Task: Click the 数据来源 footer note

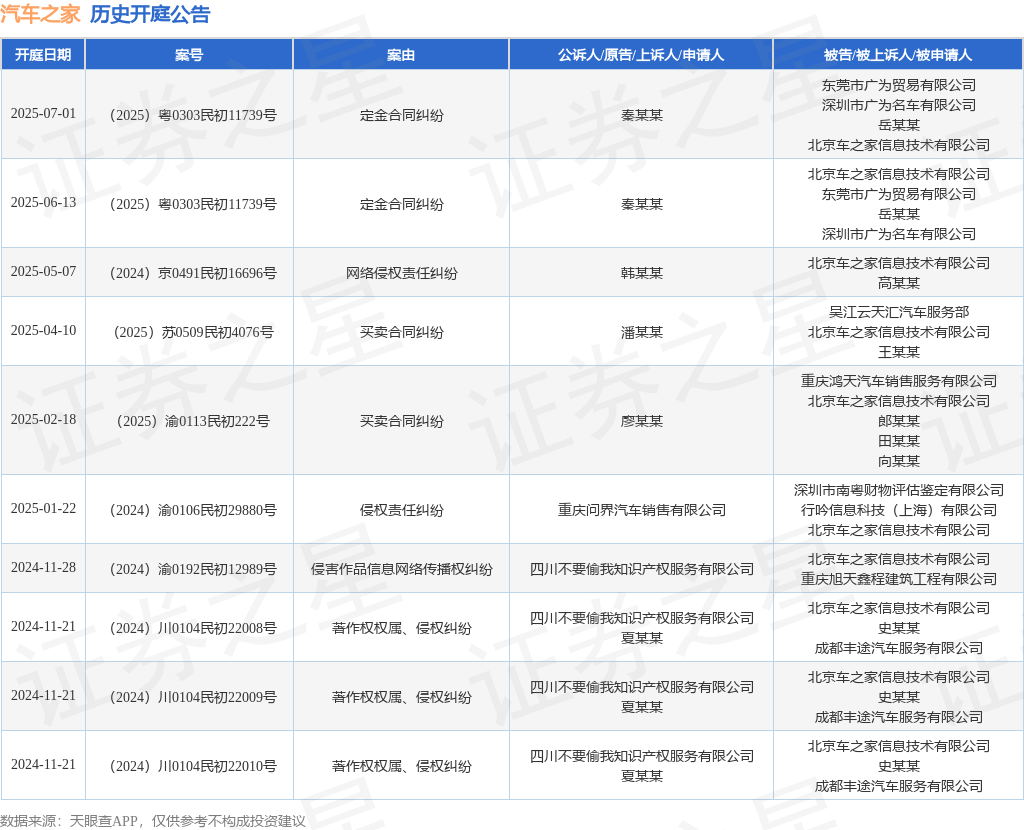Action: pyautogui.click(x=153, y=821)
